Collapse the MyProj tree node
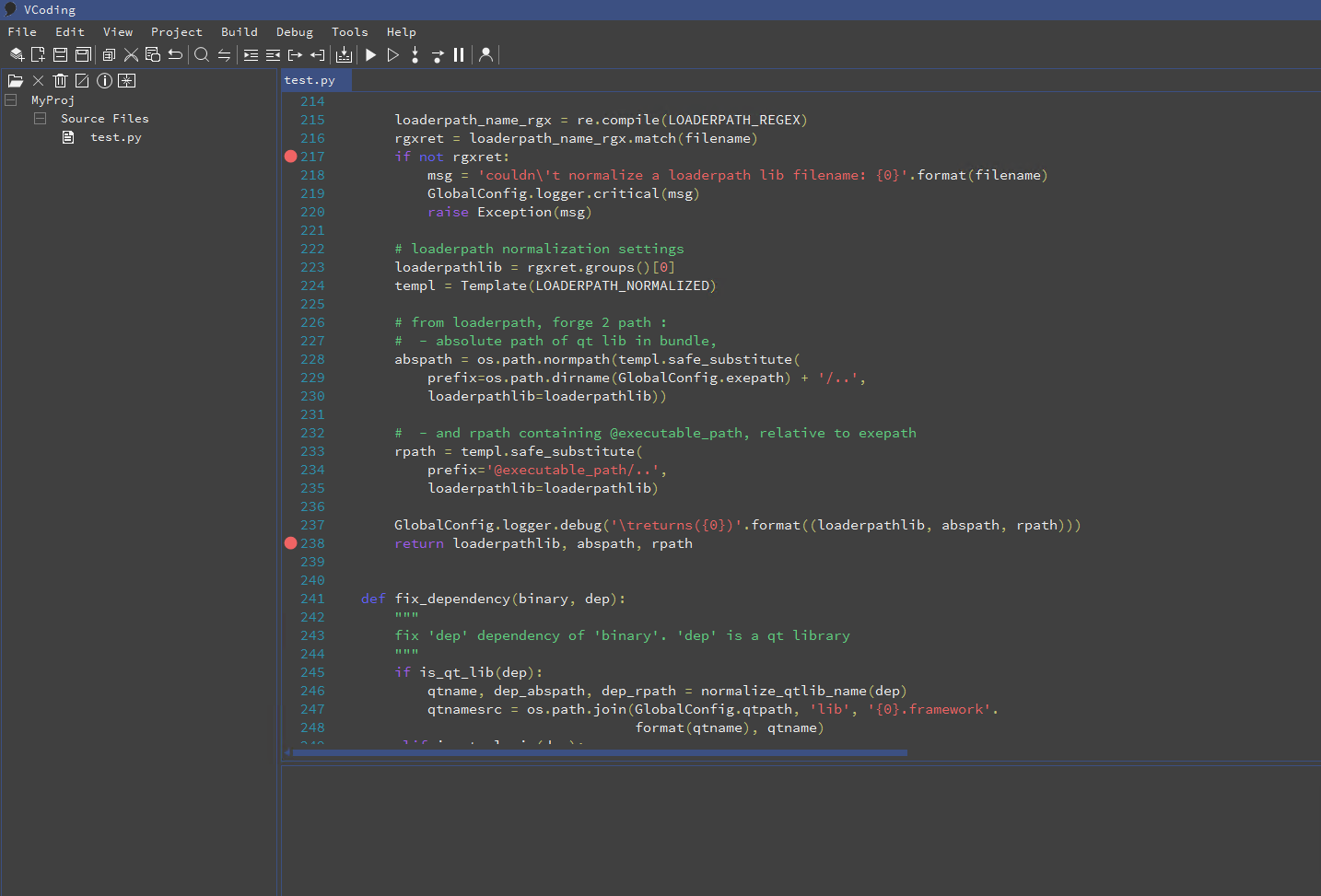Screen dimensions: 1321x896 click(x=11, y=100)
